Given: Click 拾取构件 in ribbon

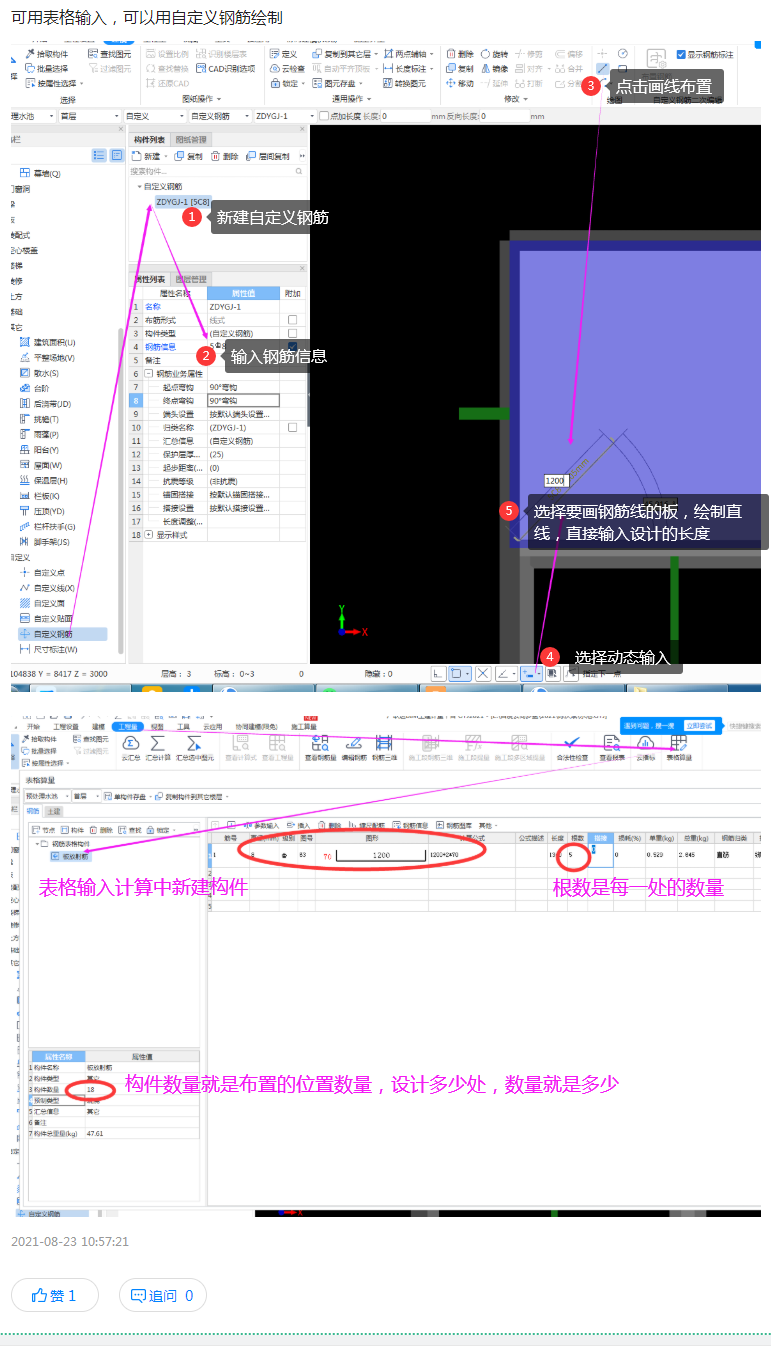Looking at the screenshot, I should 46,54.
